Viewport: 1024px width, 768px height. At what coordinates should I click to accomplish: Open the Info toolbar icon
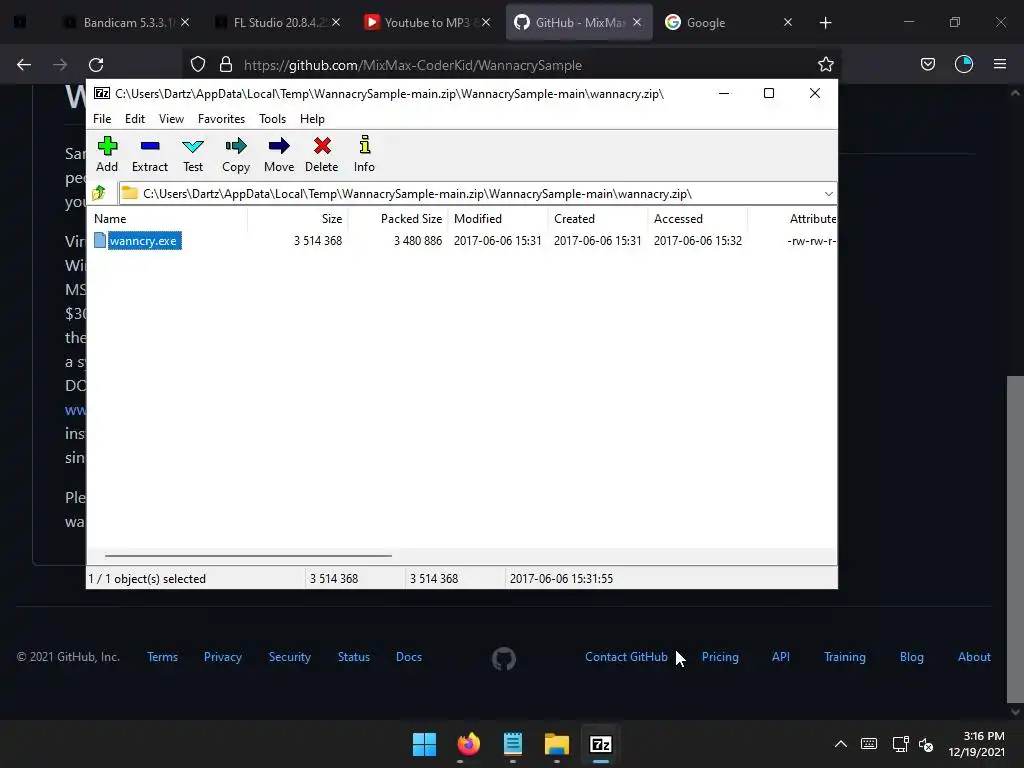364,154
